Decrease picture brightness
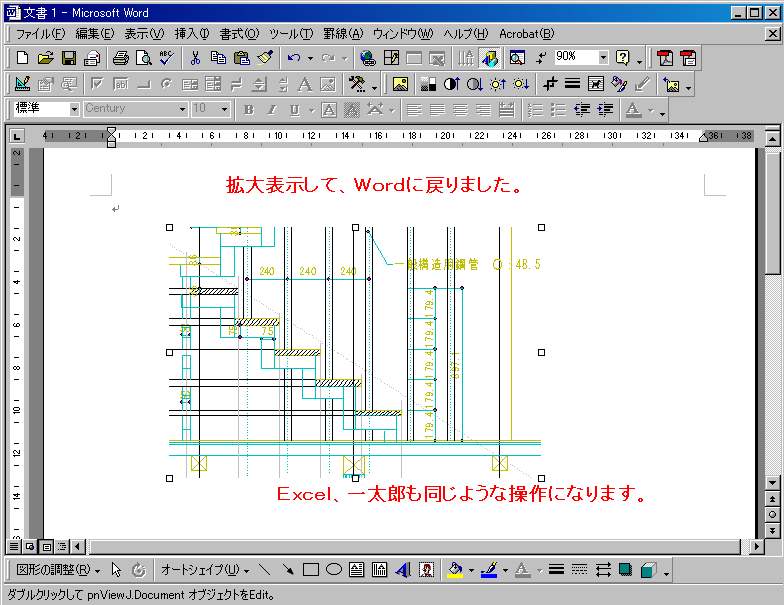 click(x=521, y=84)
